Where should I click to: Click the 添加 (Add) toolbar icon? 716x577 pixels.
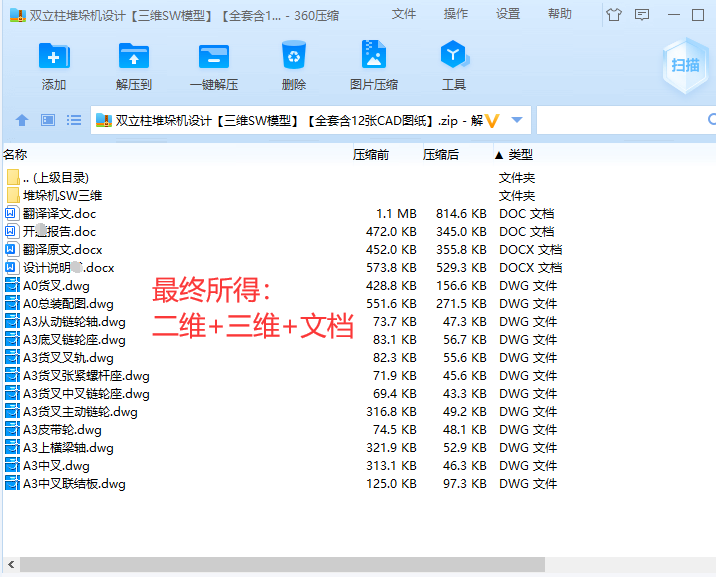click(x=54, y=56)
